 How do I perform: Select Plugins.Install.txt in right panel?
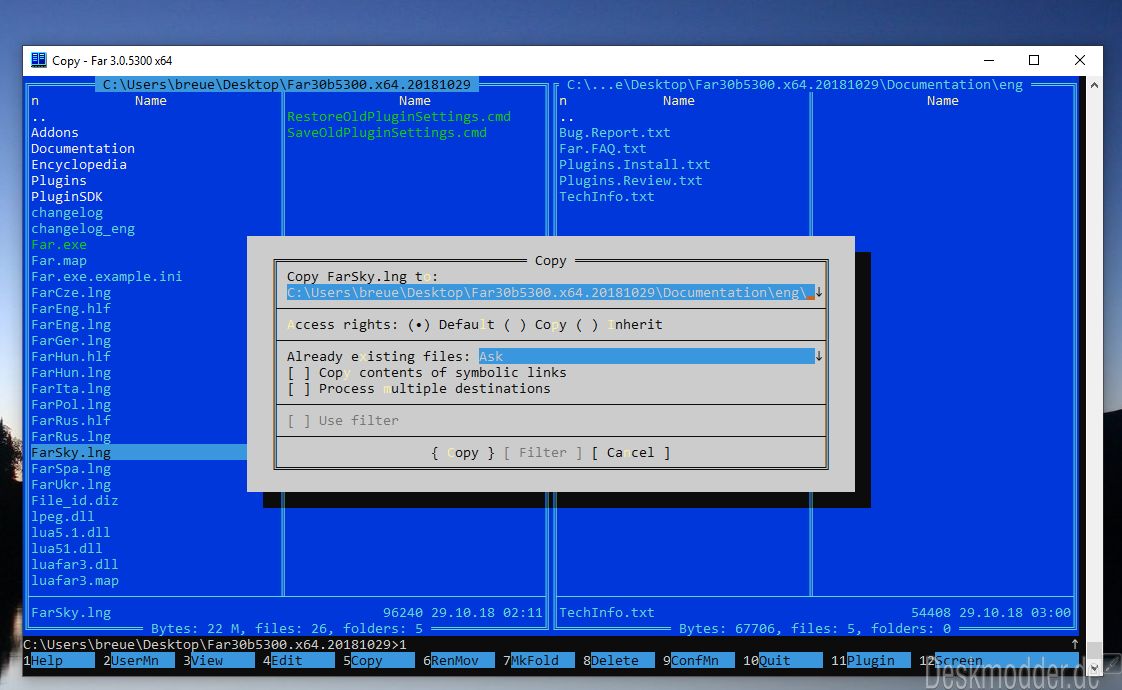[x=635, y=165]
